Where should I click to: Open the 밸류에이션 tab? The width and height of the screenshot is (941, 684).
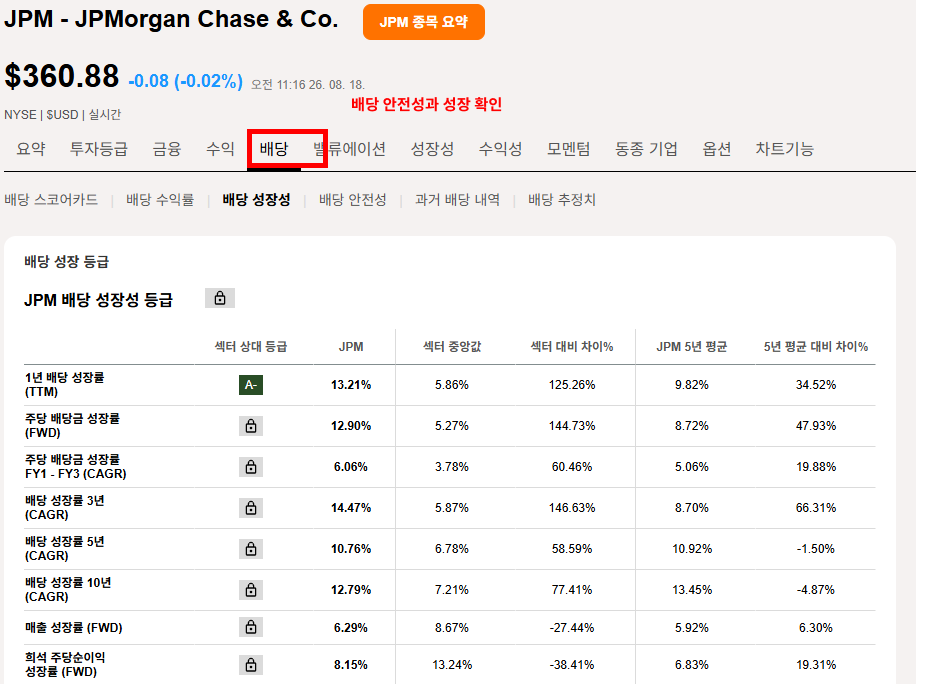click(349, 149)
